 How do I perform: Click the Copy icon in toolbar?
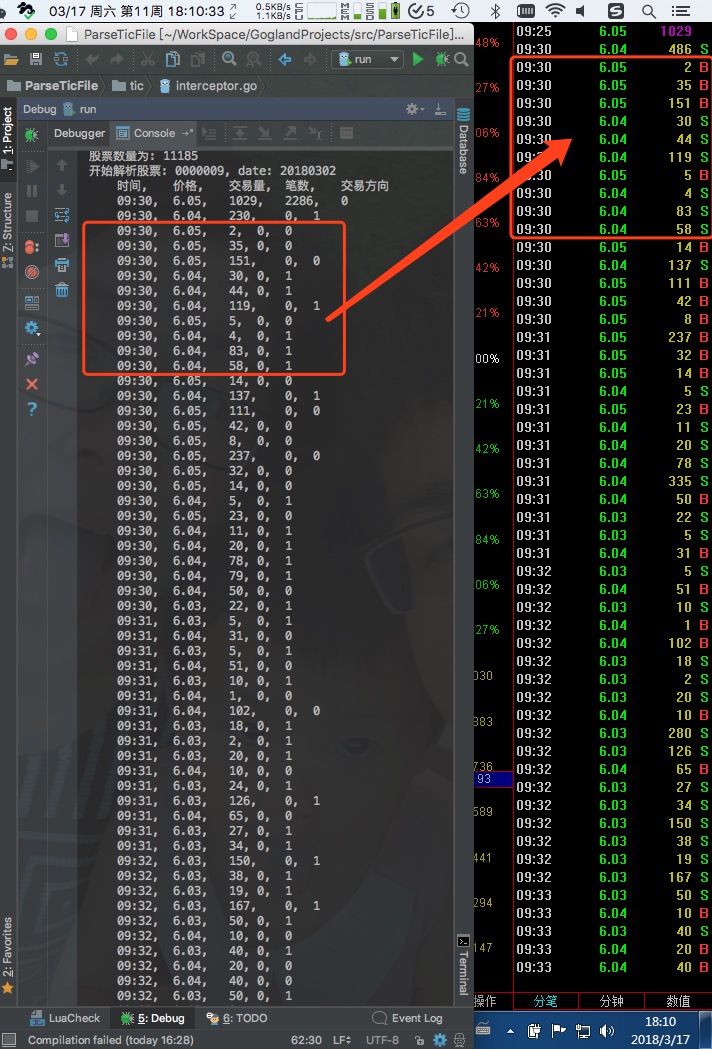click(x=173, y=60)
